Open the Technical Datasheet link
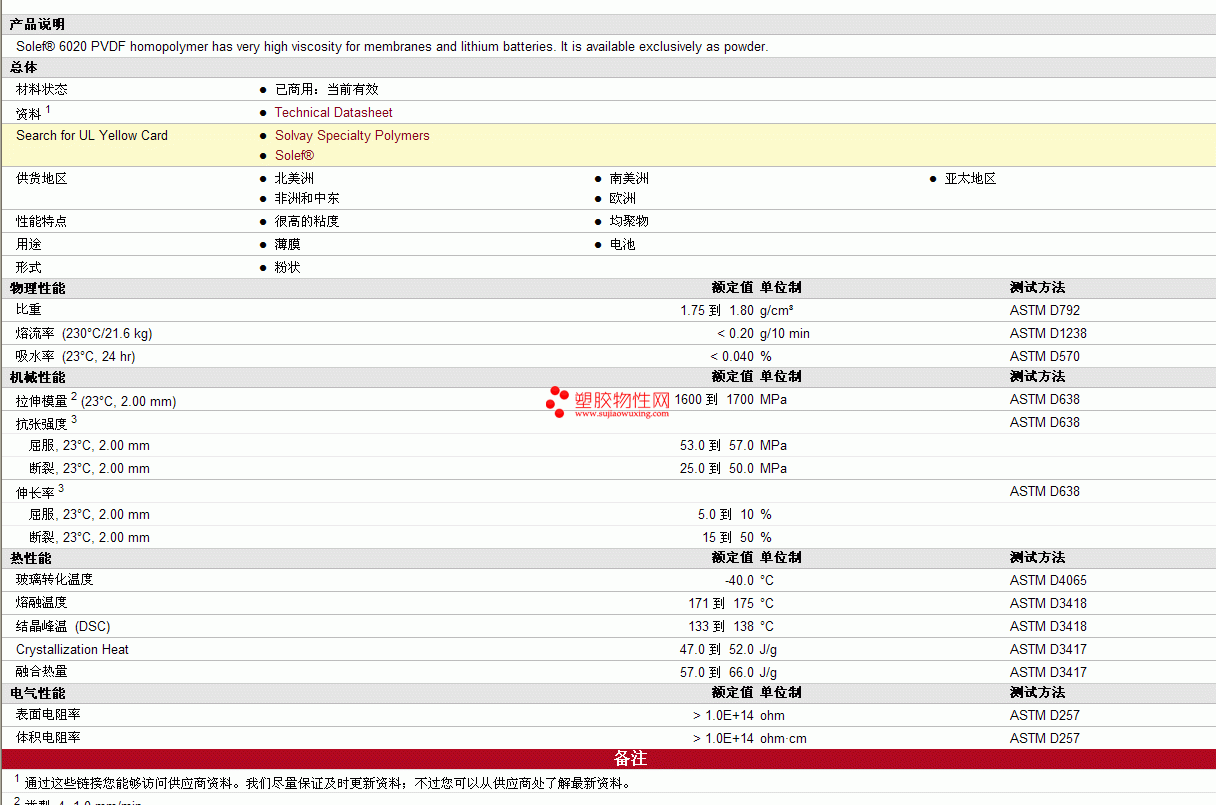Image resolution: width=1216 pixels, height=805 pixels. pyautogui.click(x=333, y=113)
